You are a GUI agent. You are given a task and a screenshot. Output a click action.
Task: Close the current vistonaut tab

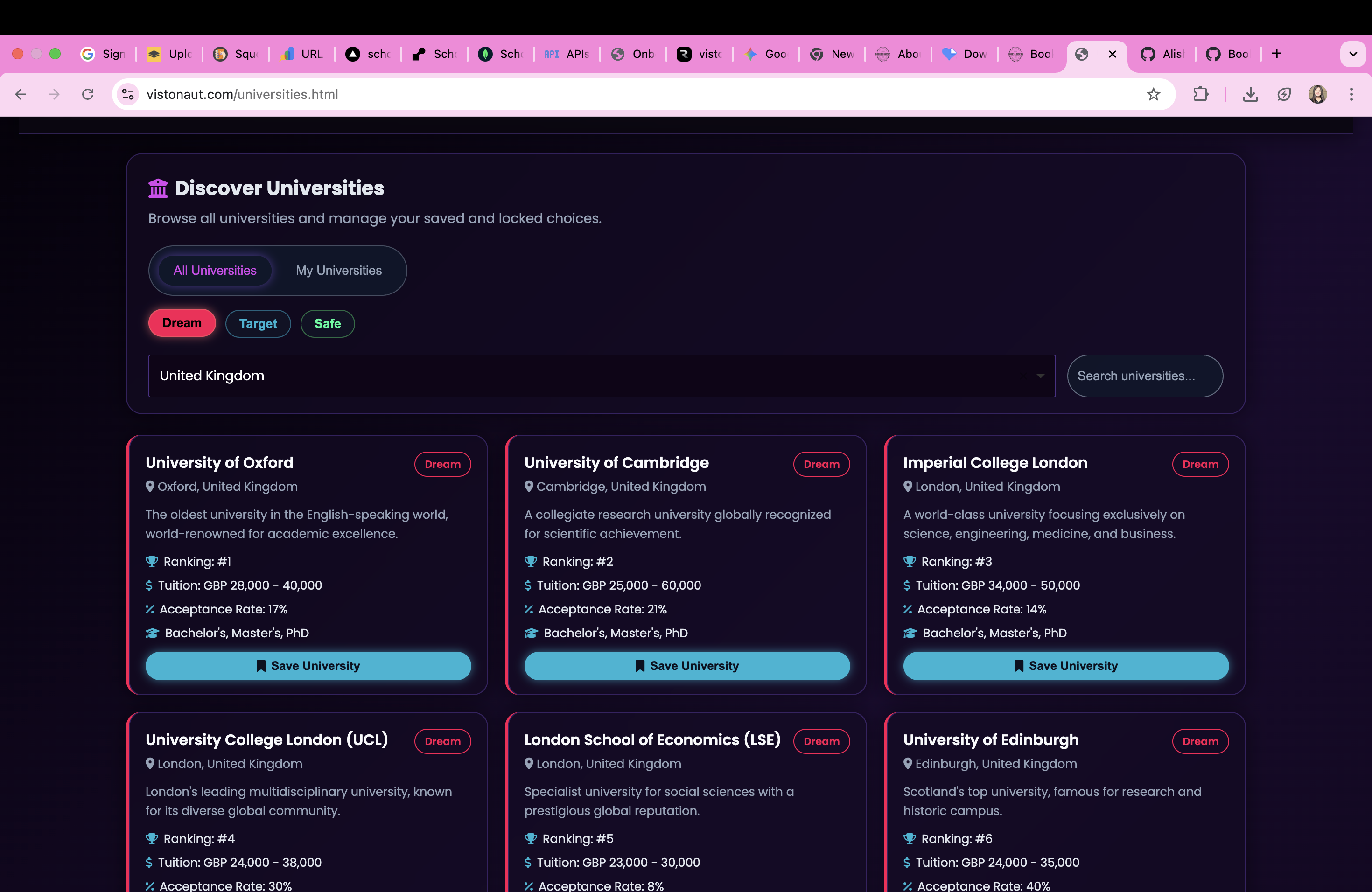click(x=1112, y=54)
